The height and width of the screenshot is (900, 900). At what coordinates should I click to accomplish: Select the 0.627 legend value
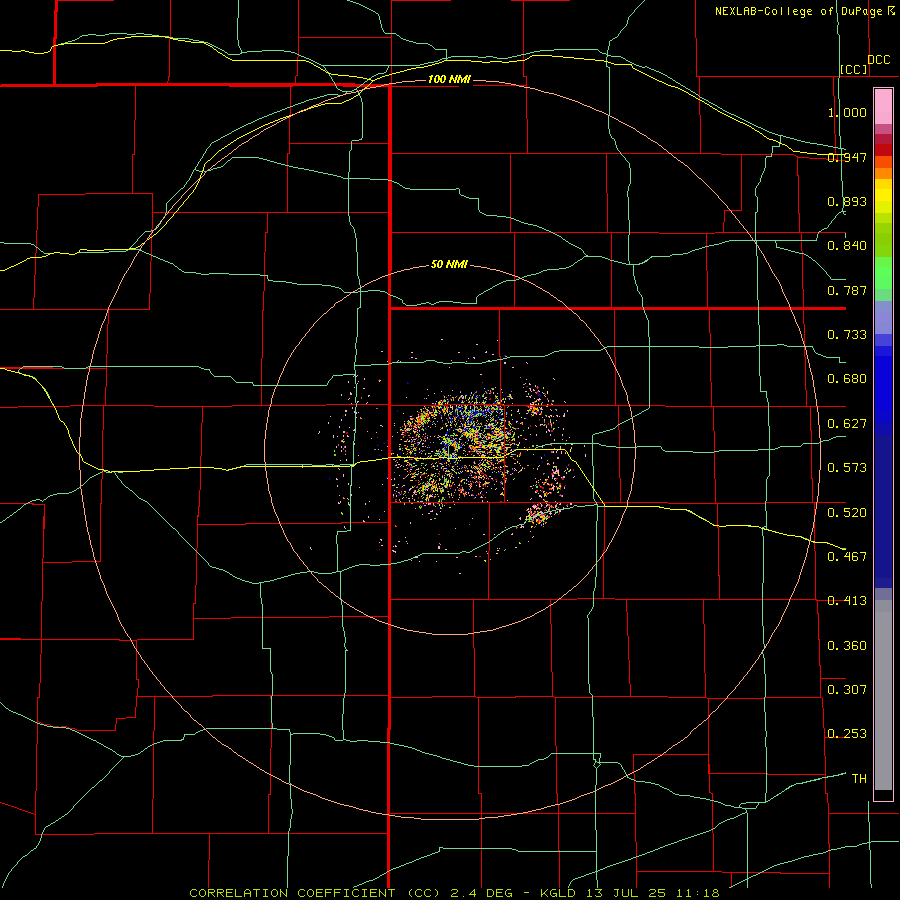pos(847,424)
